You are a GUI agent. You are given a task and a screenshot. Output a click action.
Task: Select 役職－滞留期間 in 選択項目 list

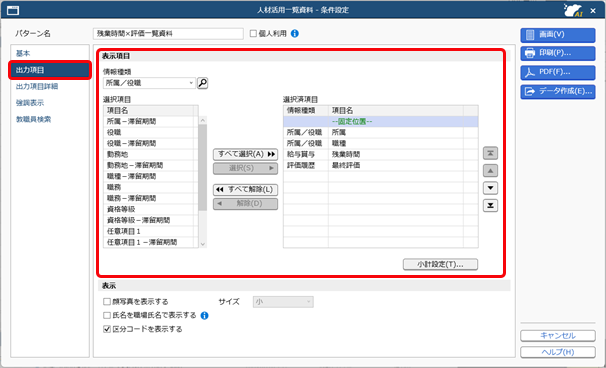151,143
